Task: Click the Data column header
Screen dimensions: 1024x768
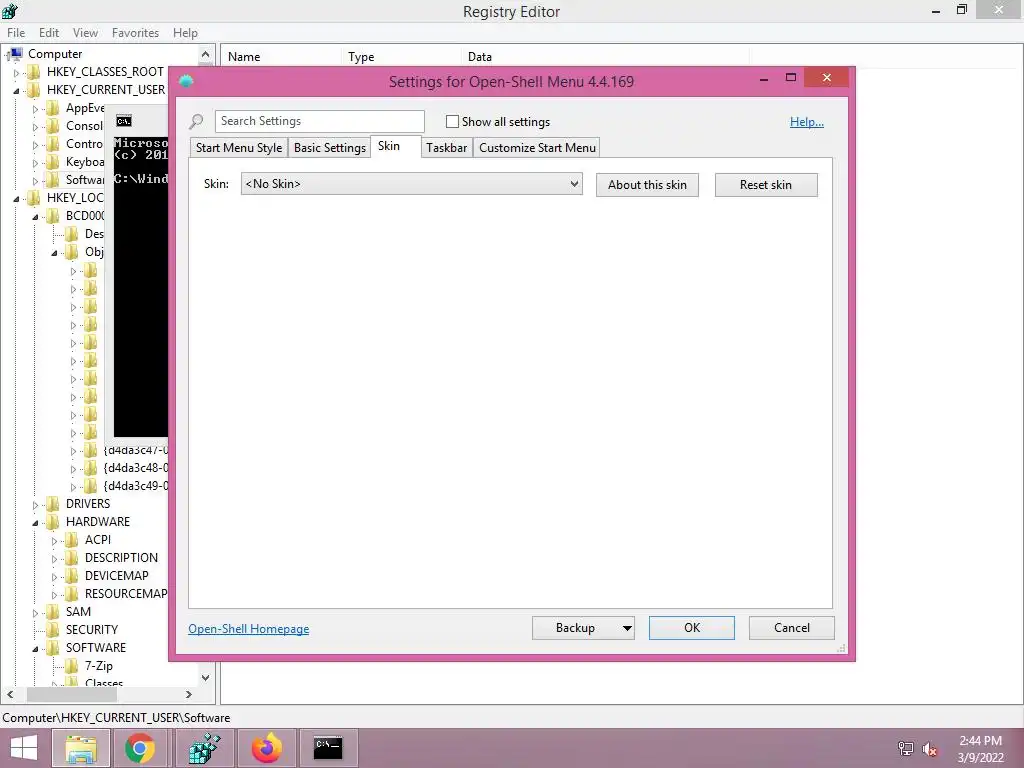Action: pos(605,57)
